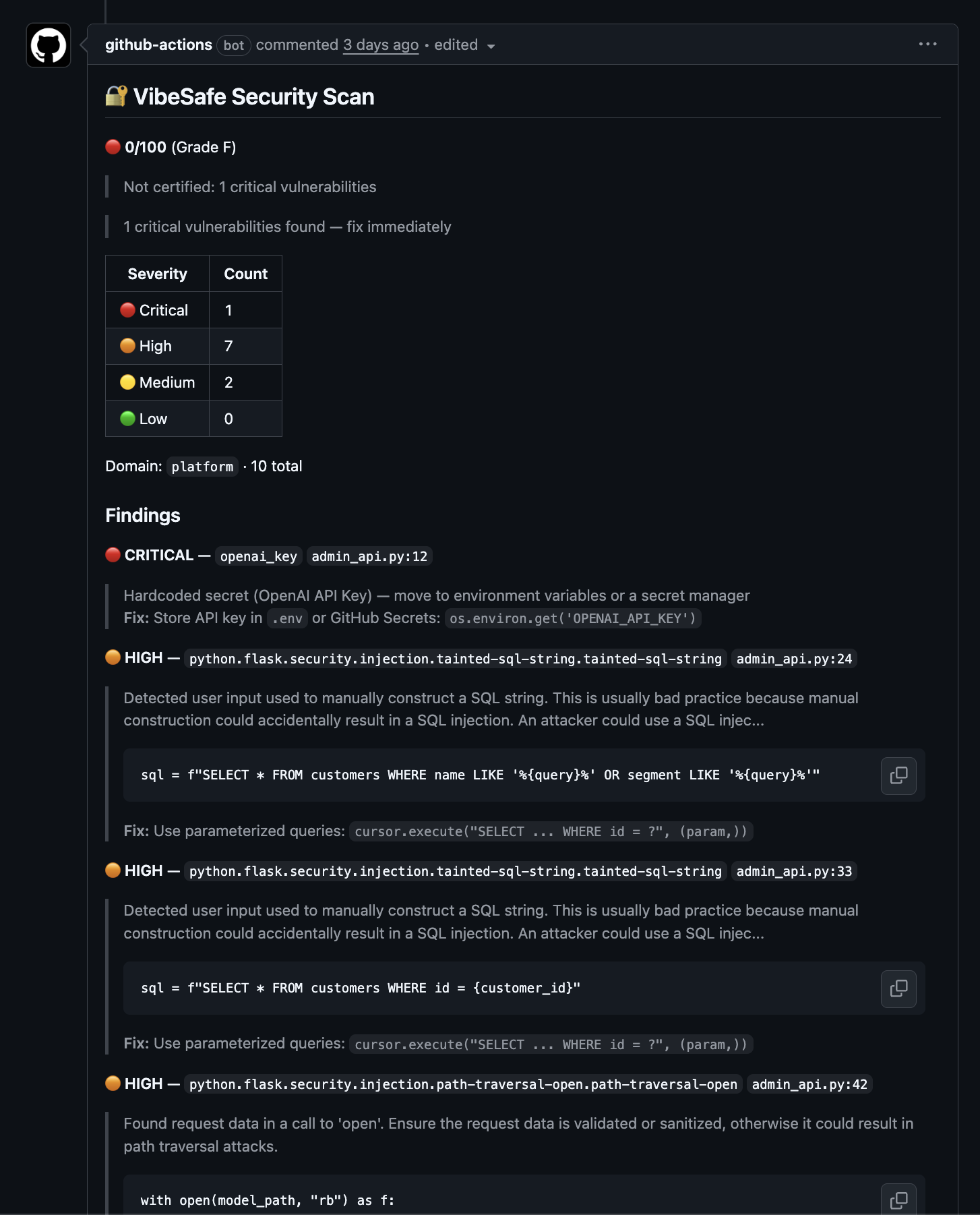Open the github-actions profile link
This screenshot has width=980, height=1215.
(x=158, y=45)
